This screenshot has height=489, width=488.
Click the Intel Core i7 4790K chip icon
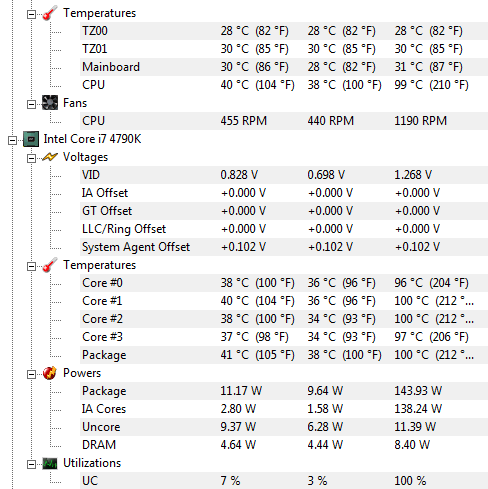pos(31,139)
